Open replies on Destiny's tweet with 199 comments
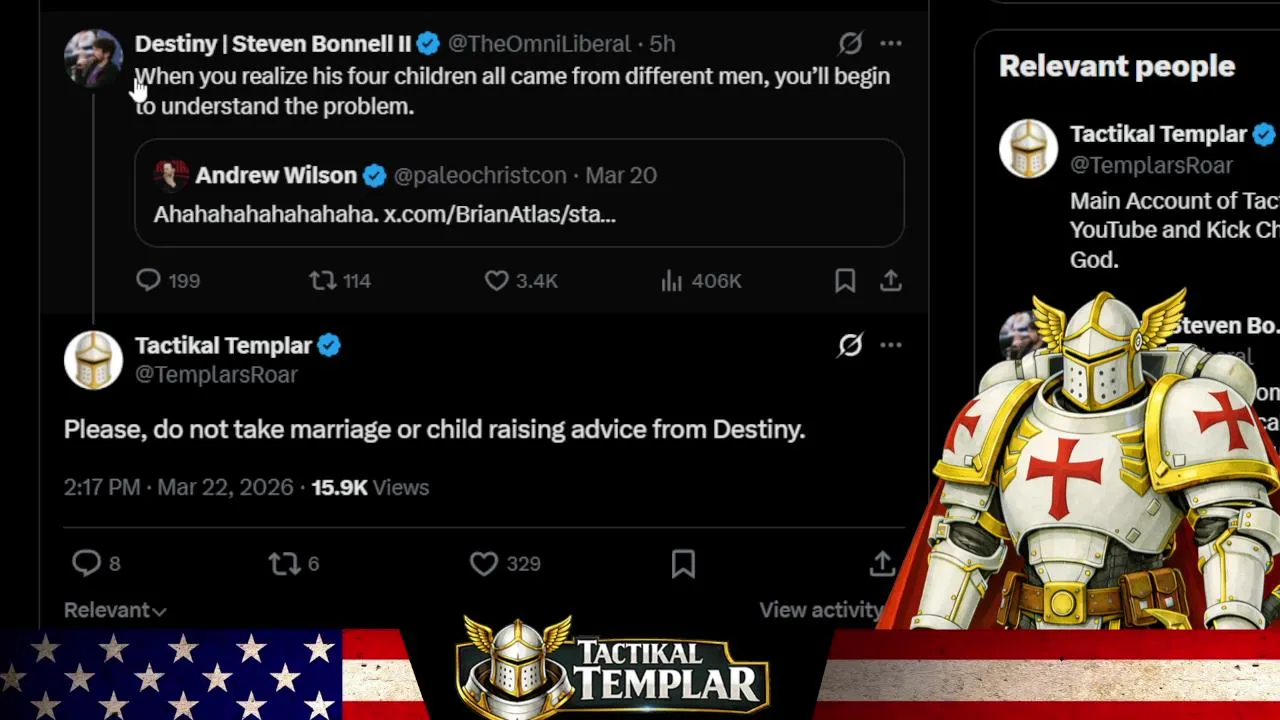Viewport: 1280px width, 720px height. [167, 281]
